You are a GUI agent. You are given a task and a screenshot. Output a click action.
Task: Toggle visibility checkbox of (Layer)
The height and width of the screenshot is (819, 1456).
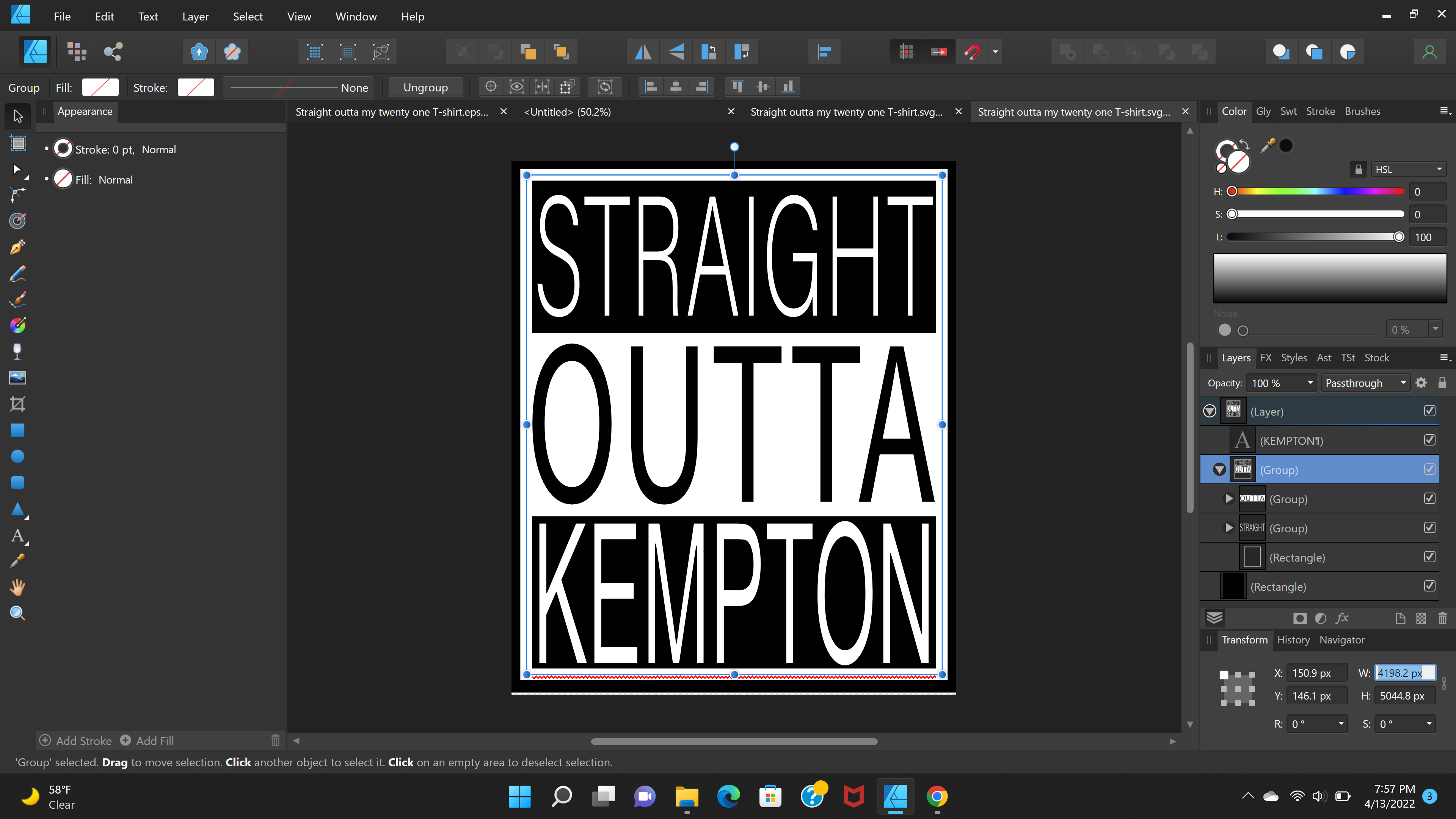(1430, 411)
